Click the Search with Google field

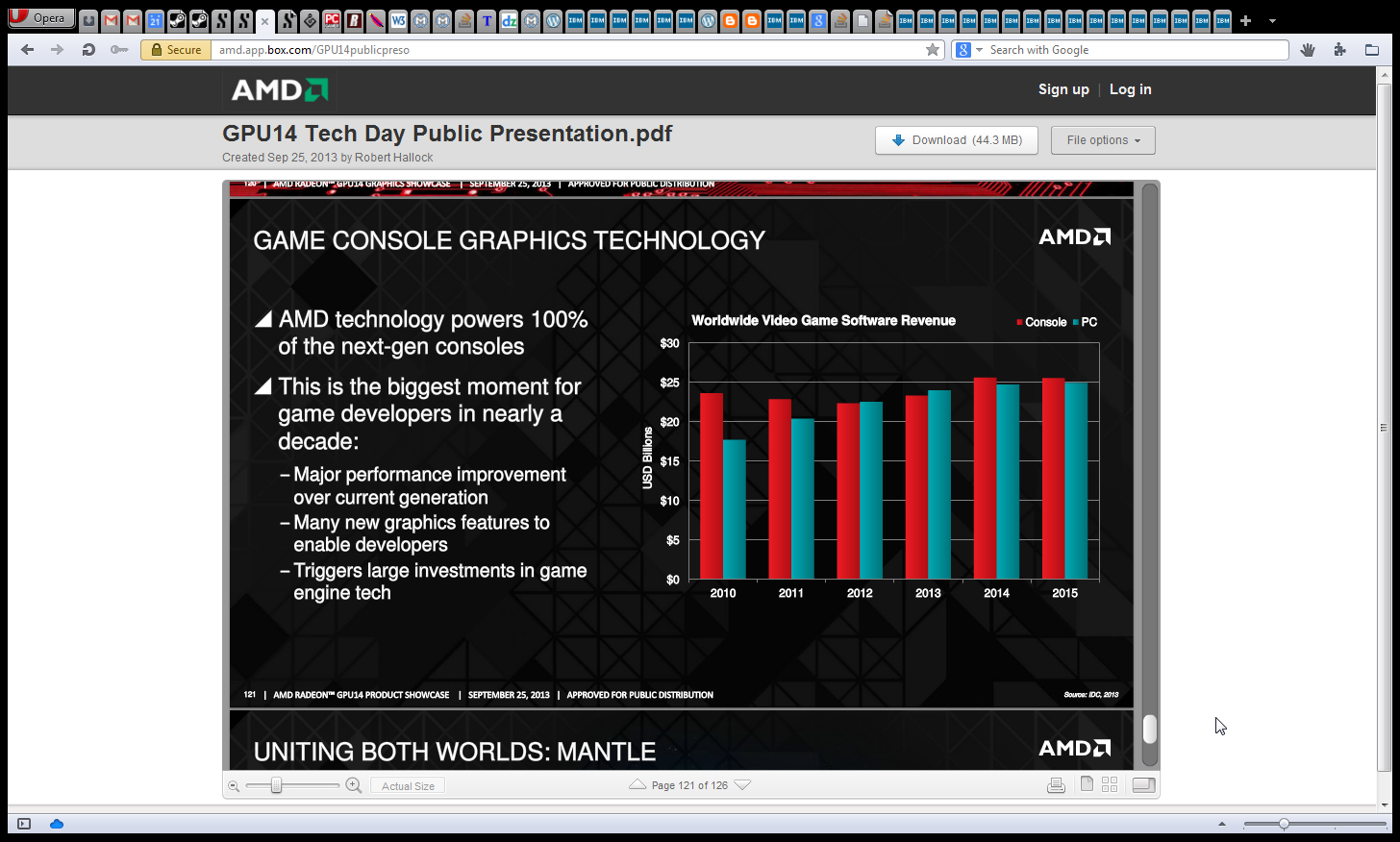(x=1137, y=50)
